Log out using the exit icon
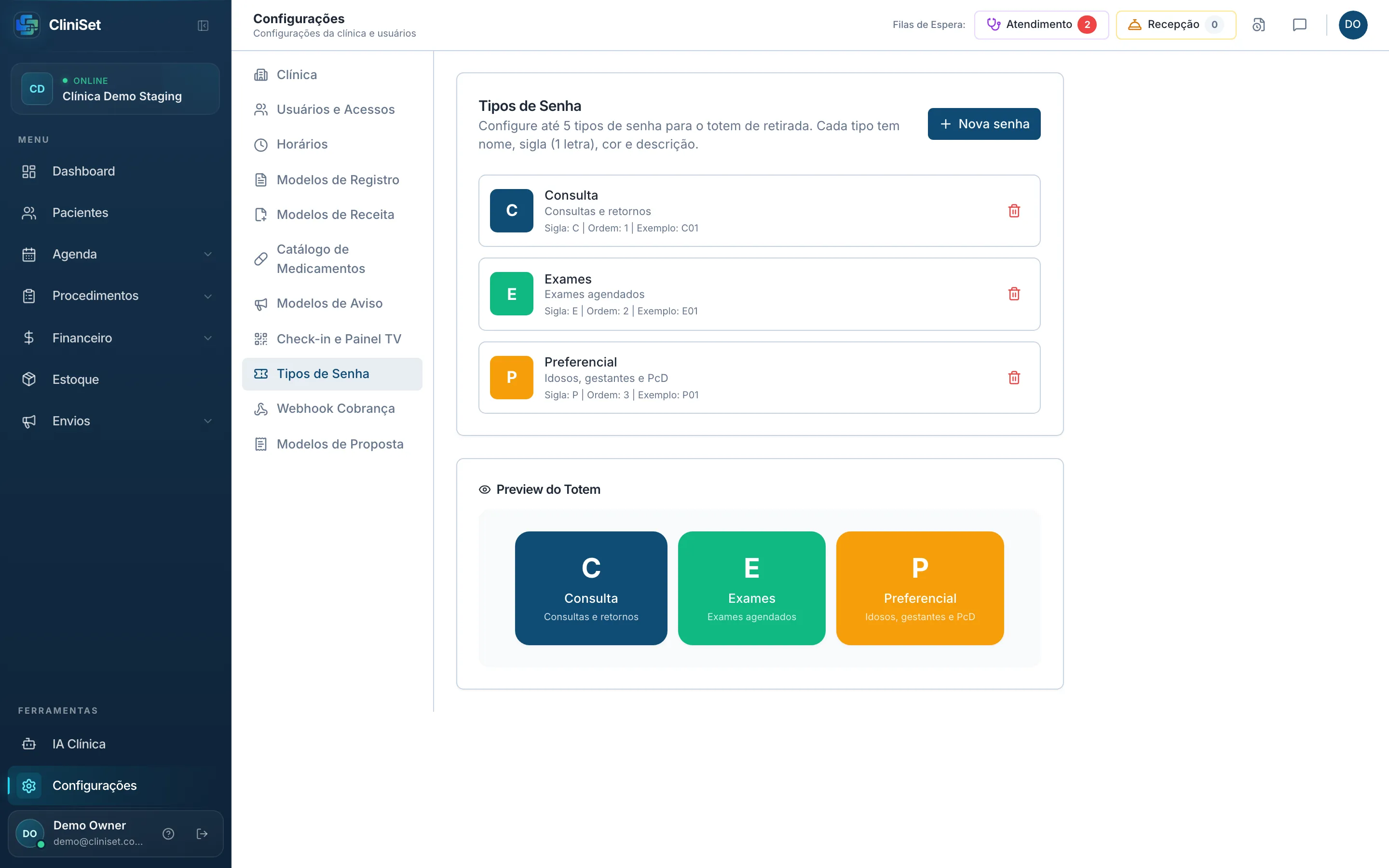The height and width of the screenshot is (868, 1389). coord(202,834)
